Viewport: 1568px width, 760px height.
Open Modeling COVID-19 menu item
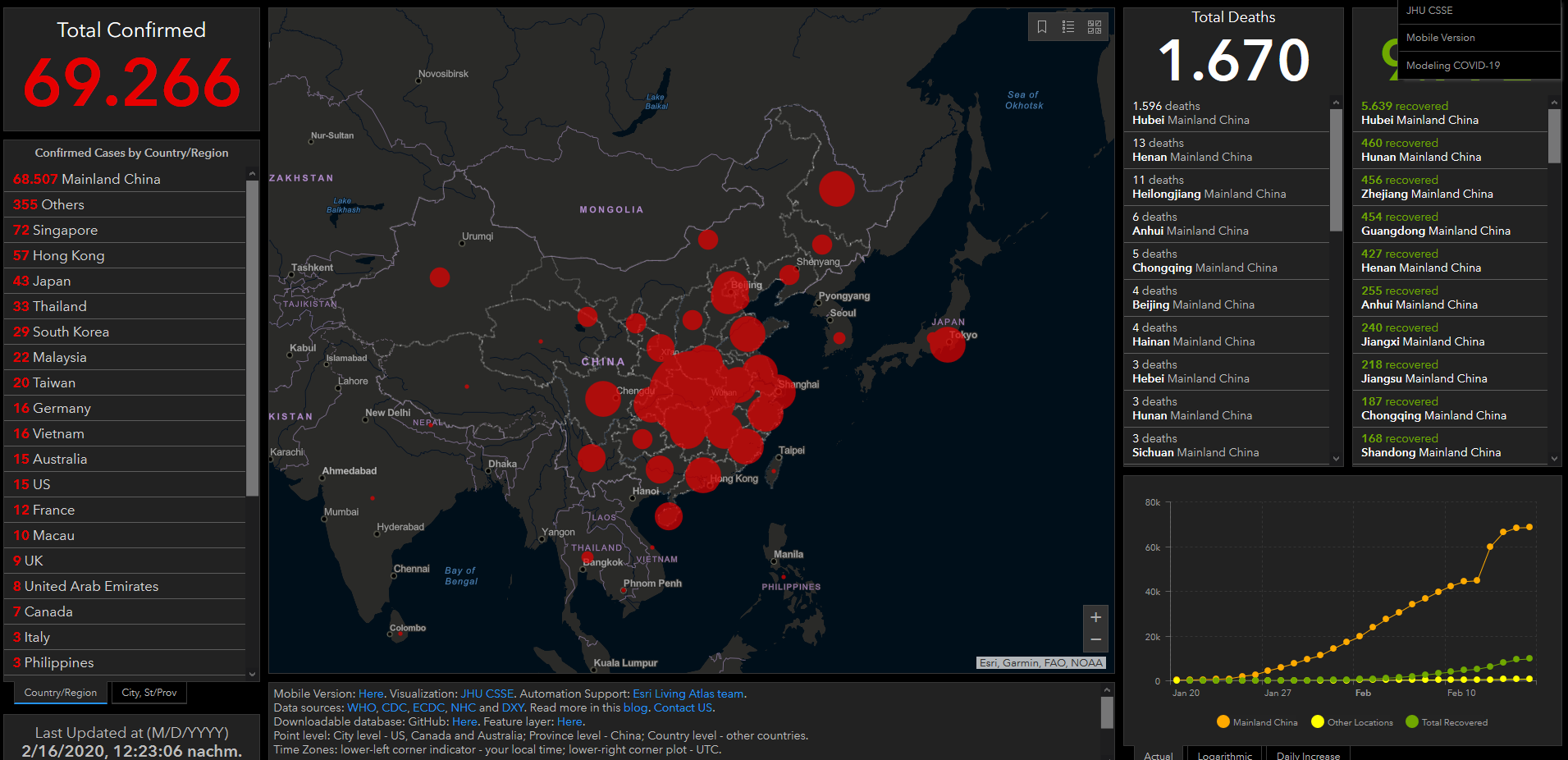click(1452, 66)
